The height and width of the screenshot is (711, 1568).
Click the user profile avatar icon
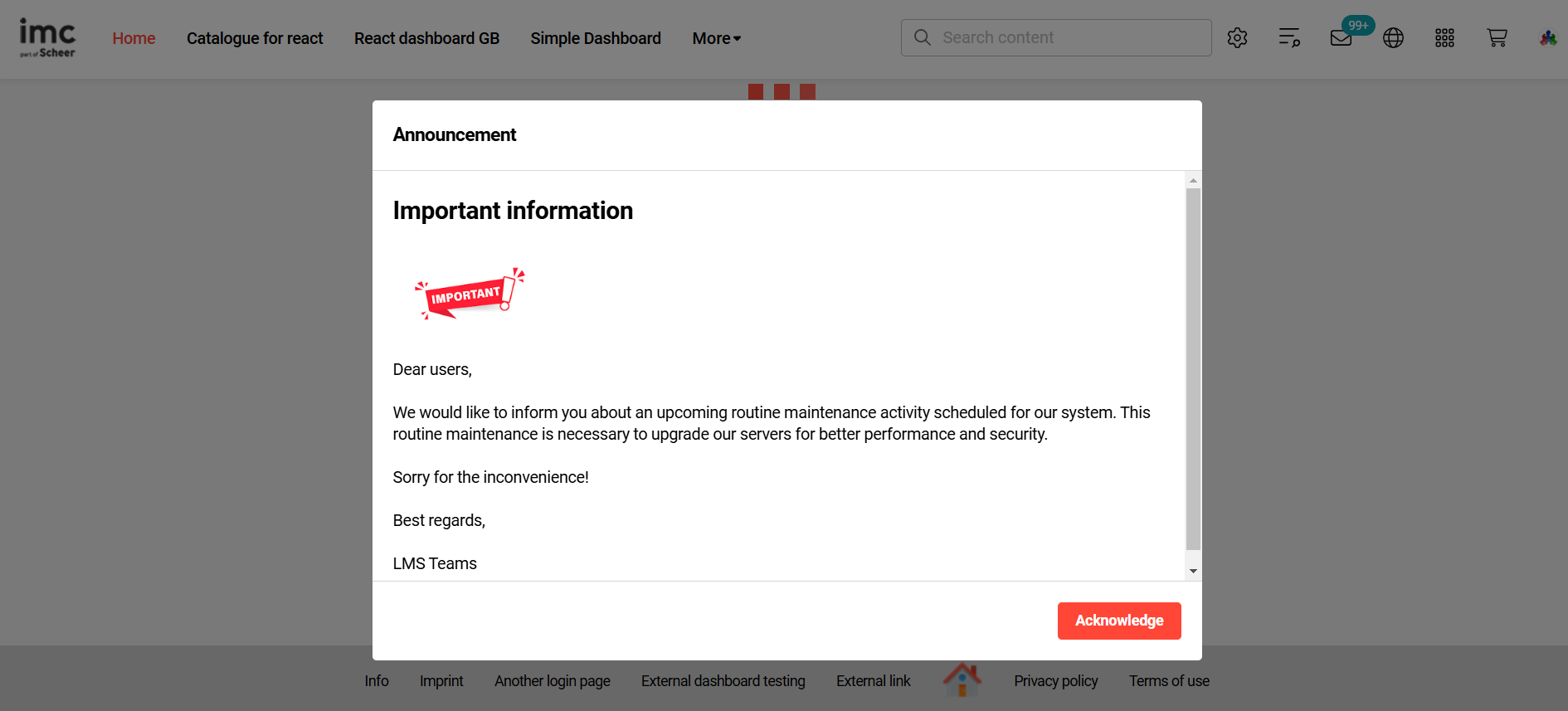(1548, 38)
